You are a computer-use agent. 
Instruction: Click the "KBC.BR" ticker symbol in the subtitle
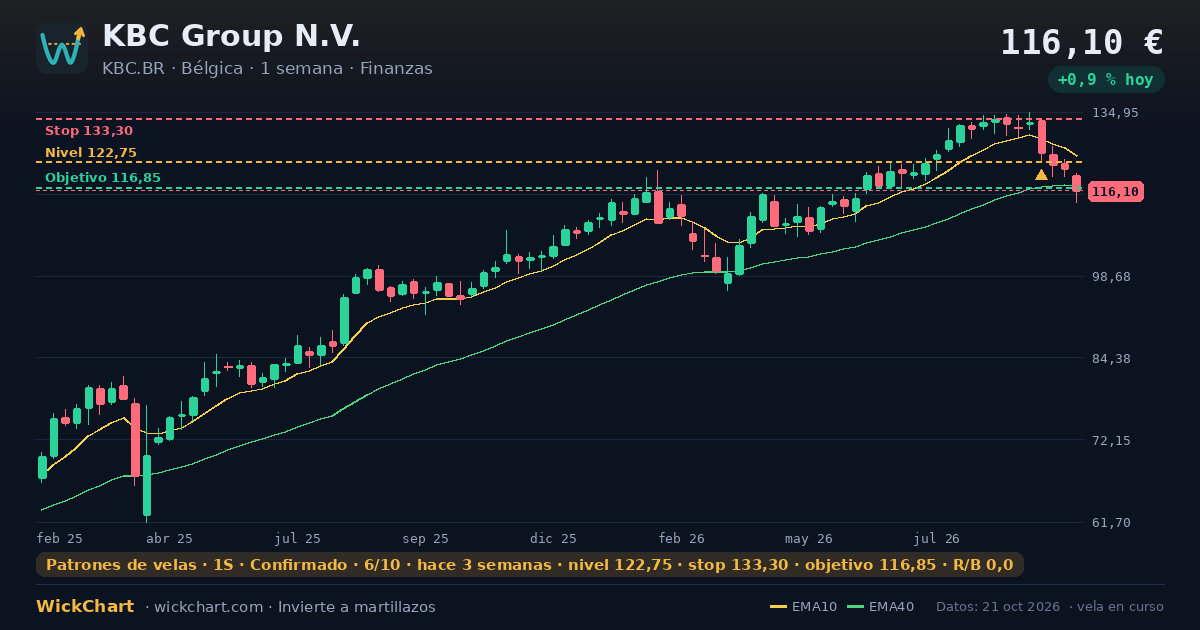[x=133, y=69]
